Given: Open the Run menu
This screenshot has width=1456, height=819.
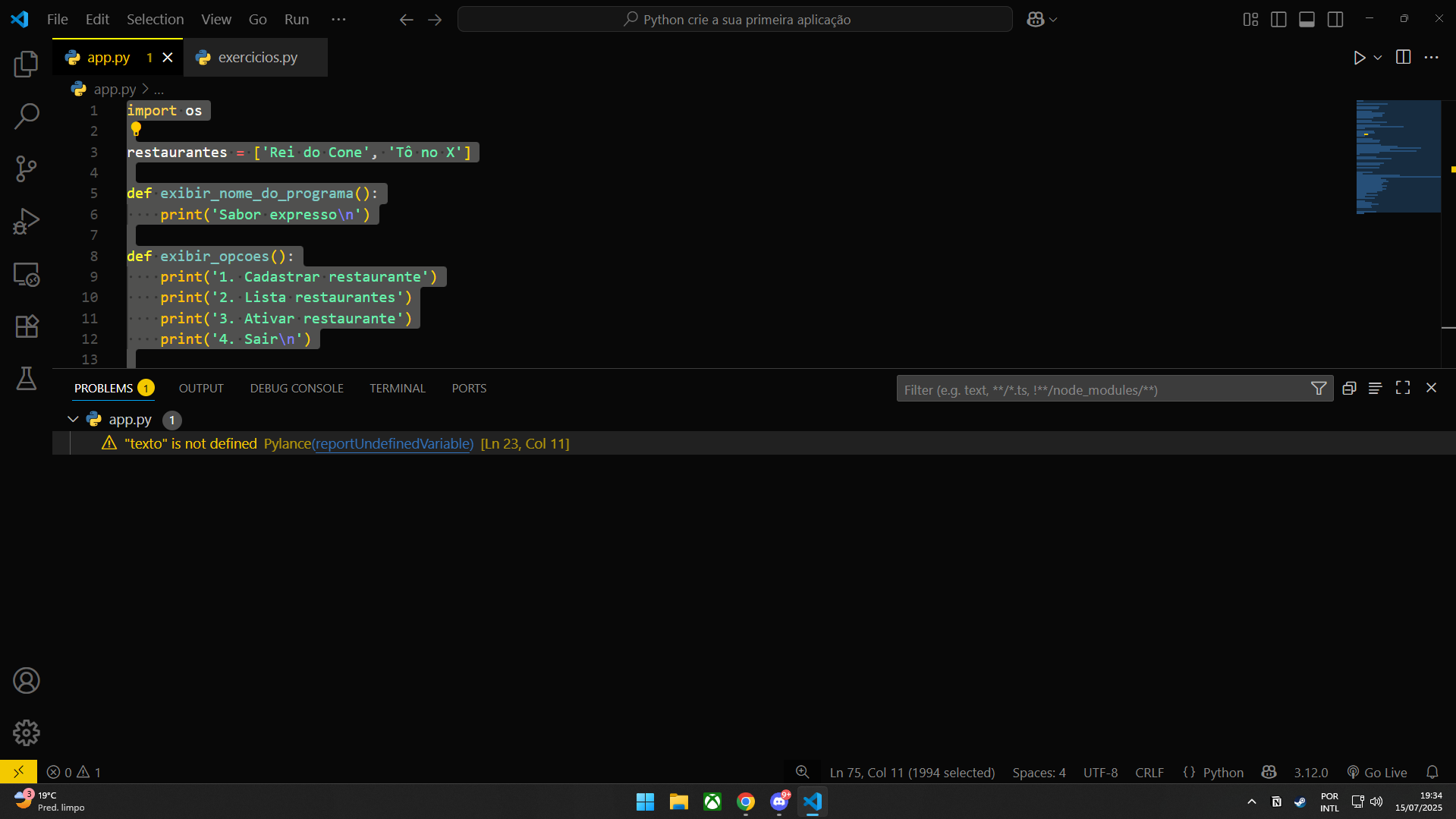Looking at the screenshot, I should pyautogui.click(x=297, y=19).
